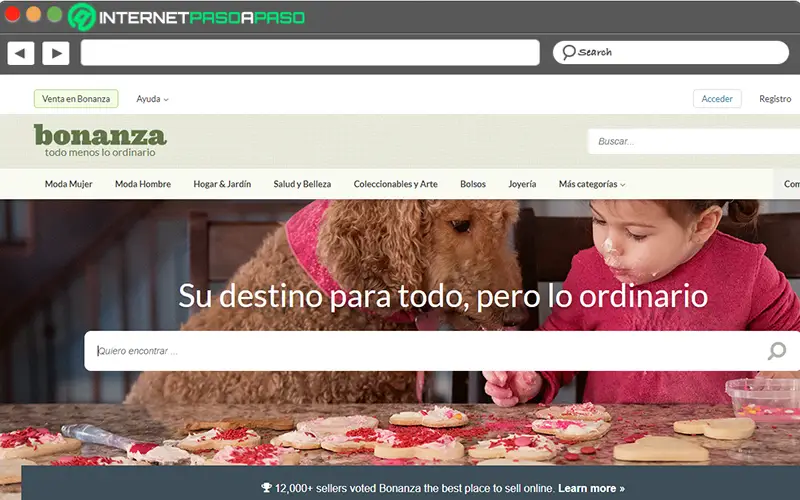The image size is (800, 500).
Task: Click the magnifier icon in the browser Search box
Action: tap(569, 52)
